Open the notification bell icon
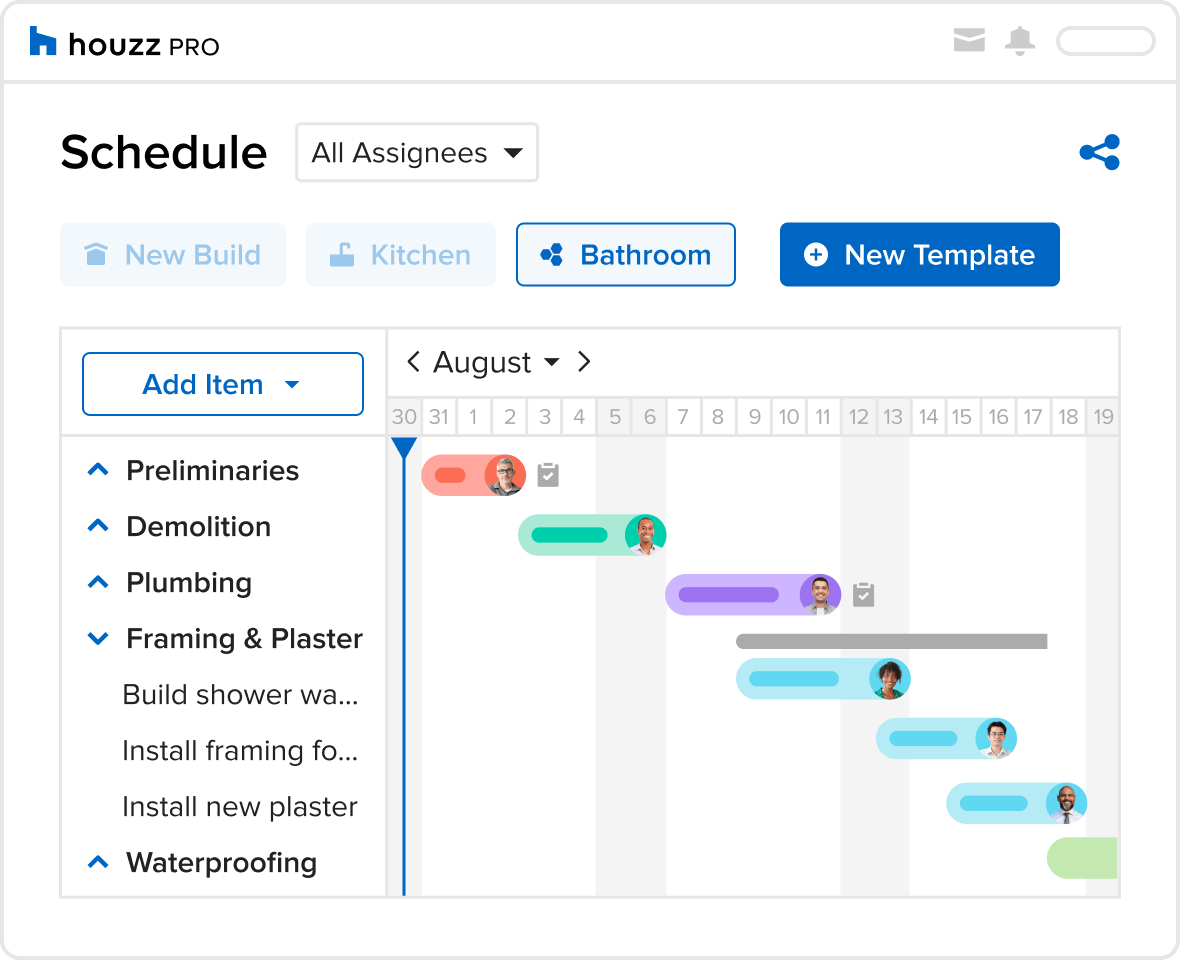The image size is (1180, 960). tap(1020, 41)
